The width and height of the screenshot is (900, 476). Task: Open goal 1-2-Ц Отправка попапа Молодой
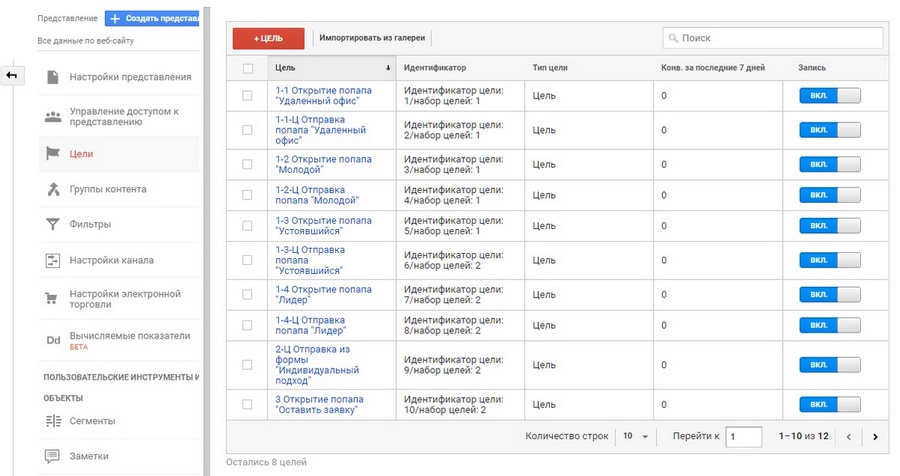coord(317,195)
